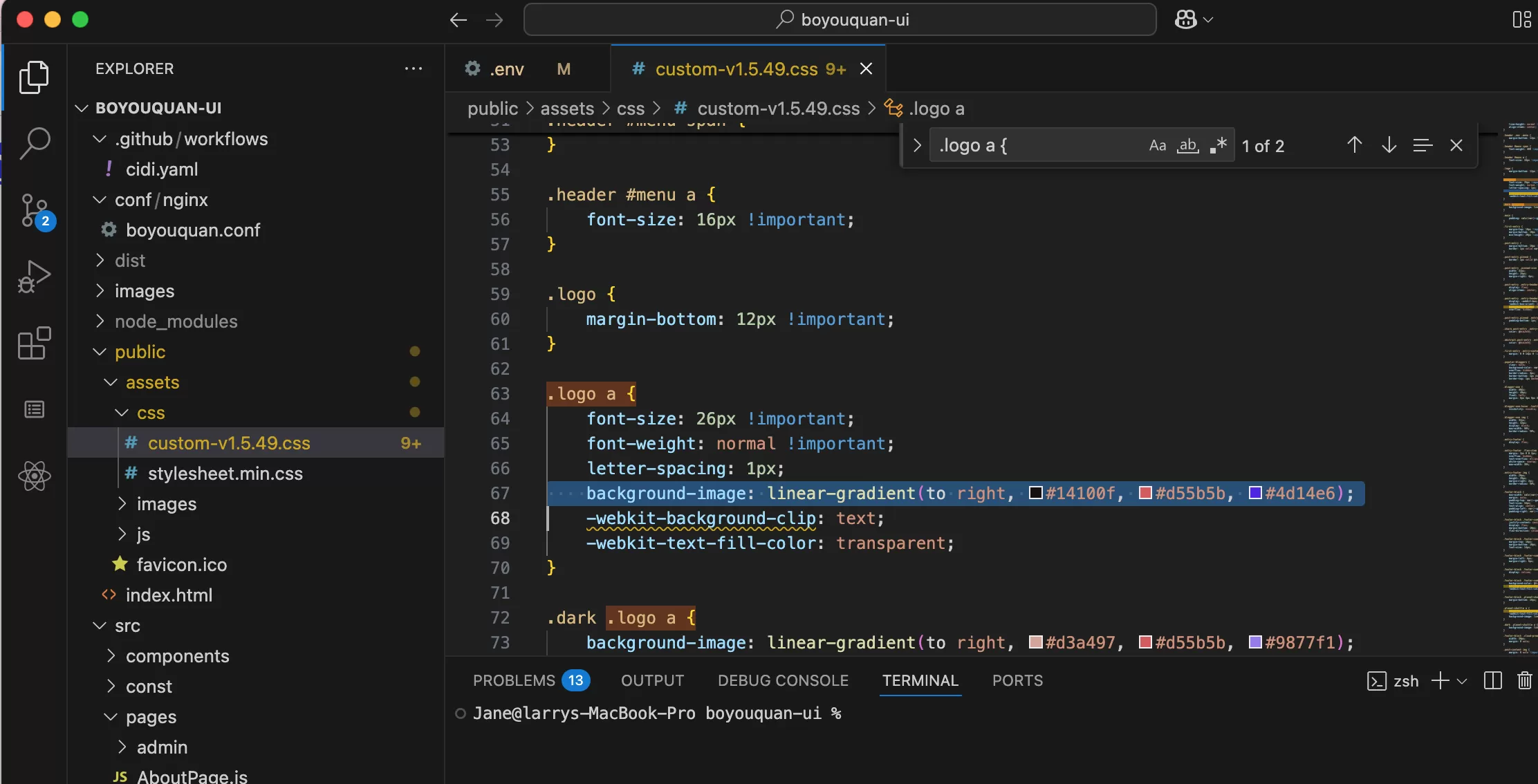Open the DEBUG CONSOLE panel tab
Viewport: 1538px width, 784px height.
click(783, 680)
